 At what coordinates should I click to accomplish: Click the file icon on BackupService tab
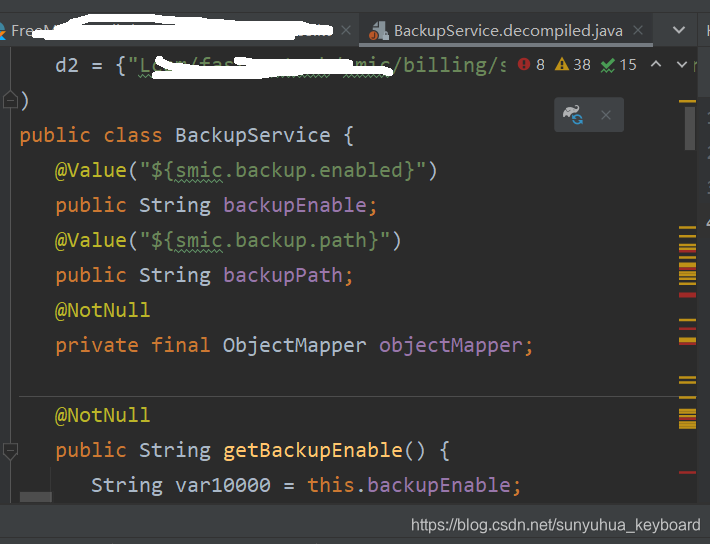pyautogui.click(x=379, y=31)
